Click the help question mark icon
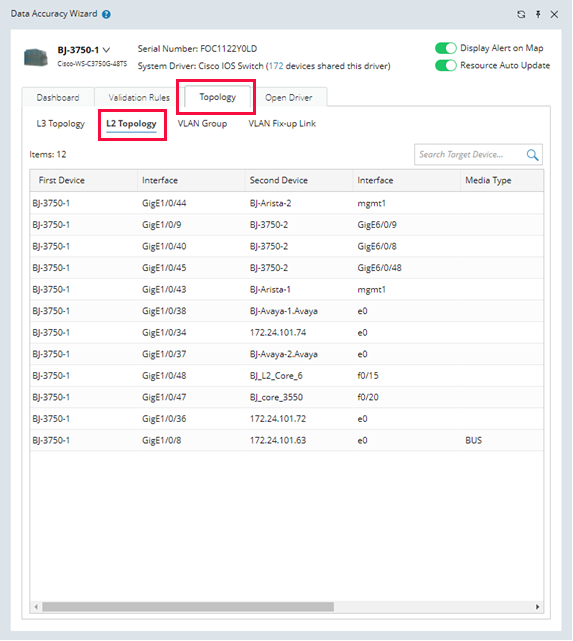573x641 pixels. coord(106,14)
